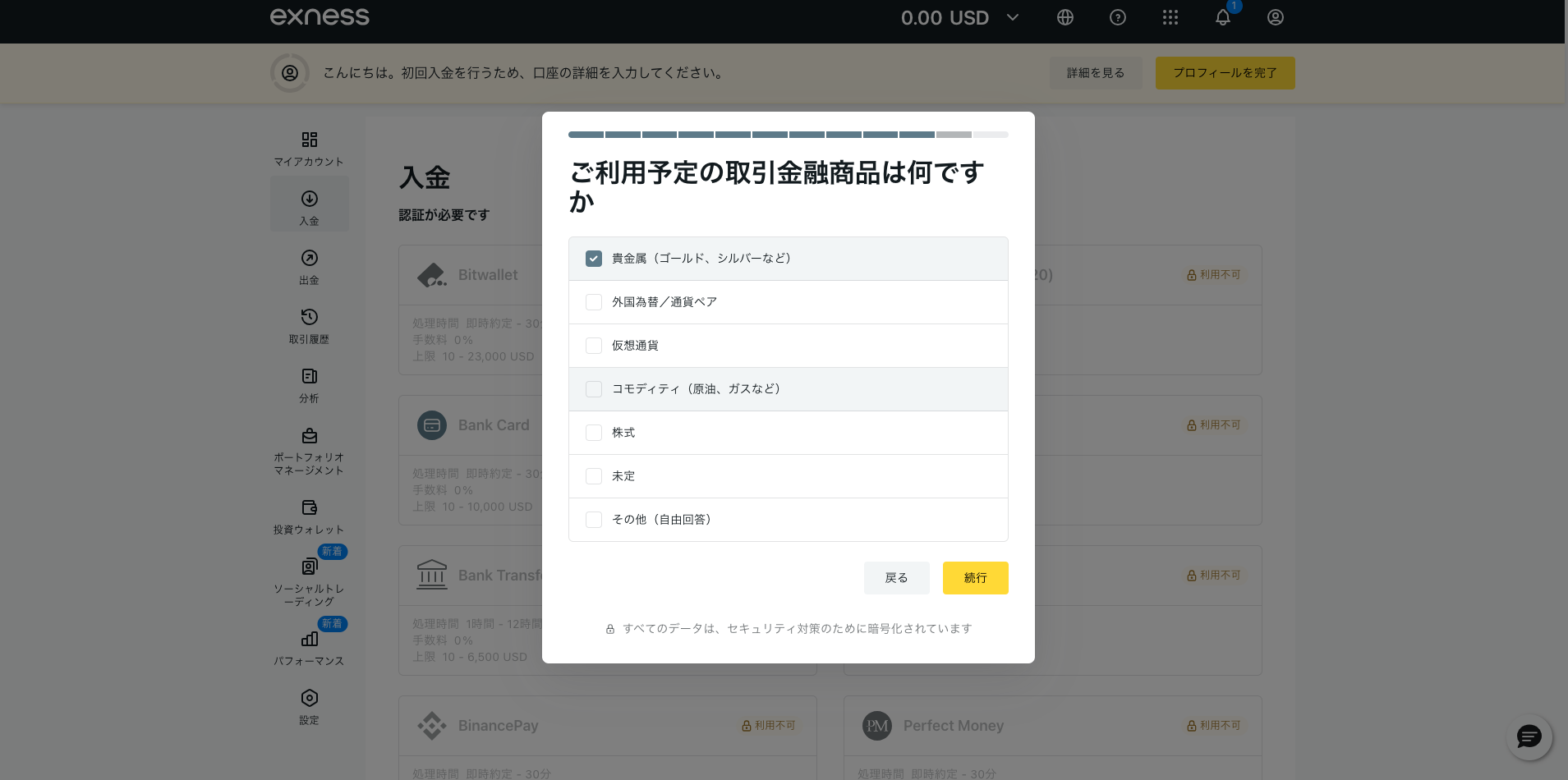Open the notifications bell
Image resolution: width=1568 pixels, height=780 pixels.
[1222, 18]
